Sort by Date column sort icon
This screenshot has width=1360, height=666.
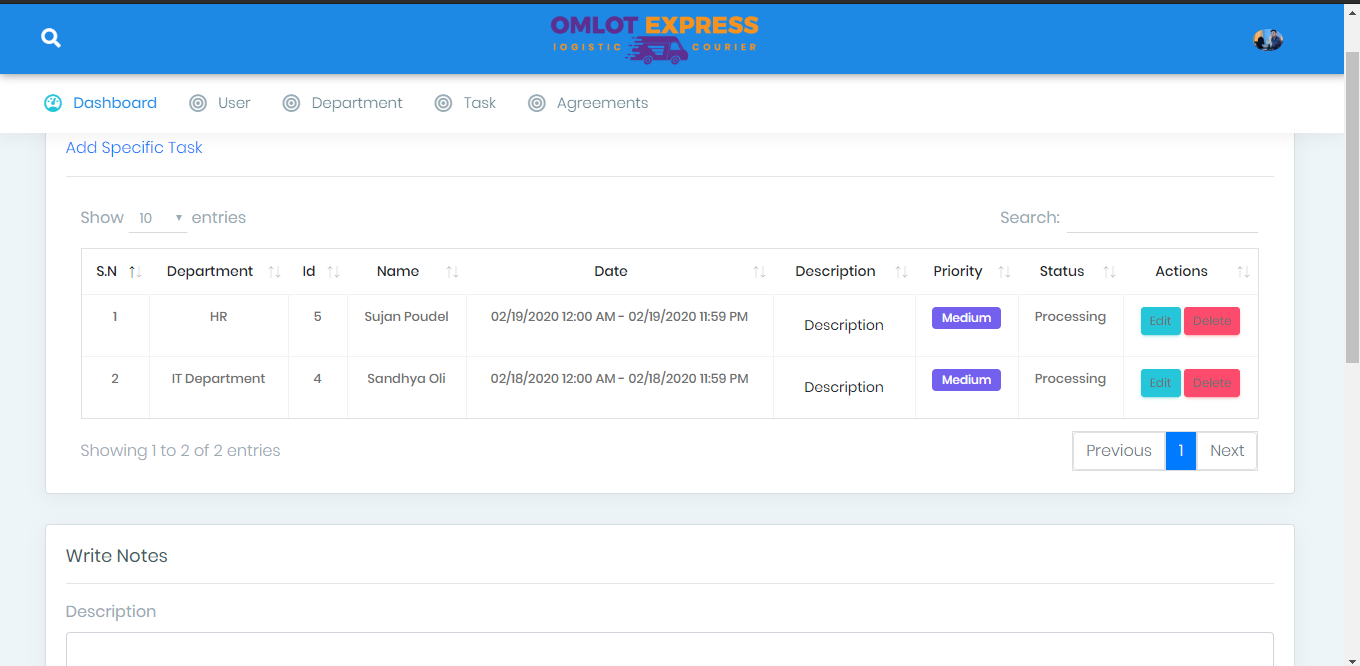click(759, 272)
